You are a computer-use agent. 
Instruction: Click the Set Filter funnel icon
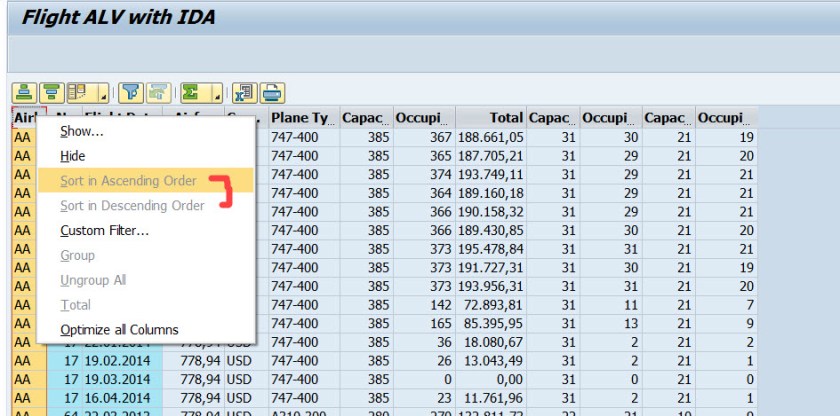[130, 93]
